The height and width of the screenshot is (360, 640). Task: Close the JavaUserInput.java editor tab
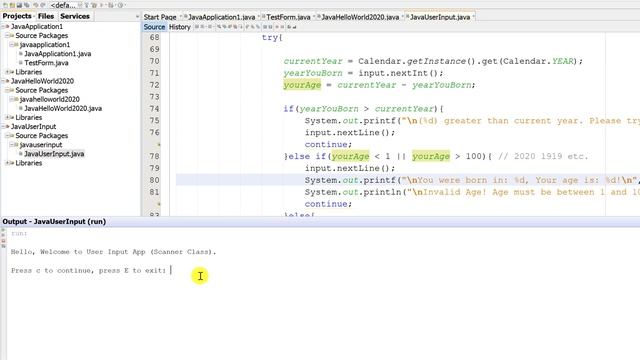(x=473, y=17)
